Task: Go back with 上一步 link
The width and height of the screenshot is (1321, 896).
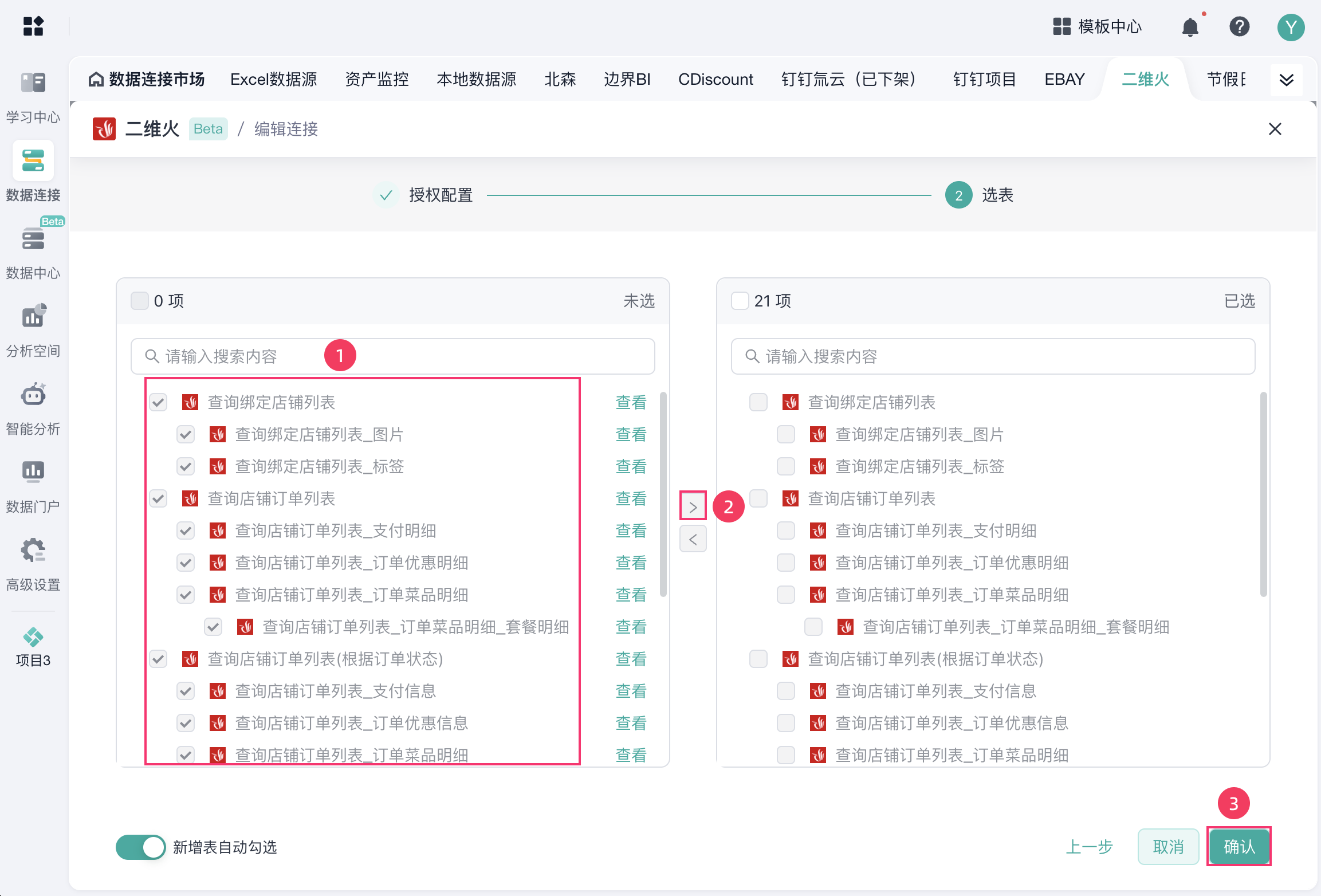Action: [x=1090, y=847]
